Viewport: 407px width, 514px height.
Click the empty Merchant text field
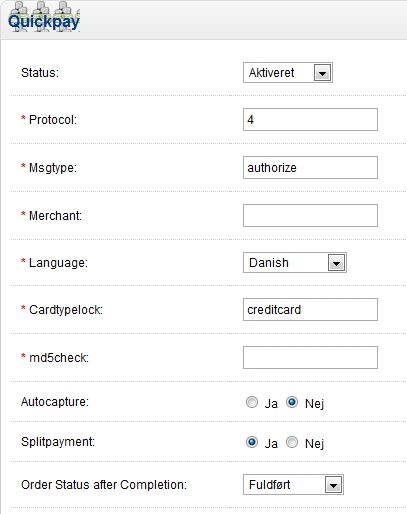[x=310, y=215]
